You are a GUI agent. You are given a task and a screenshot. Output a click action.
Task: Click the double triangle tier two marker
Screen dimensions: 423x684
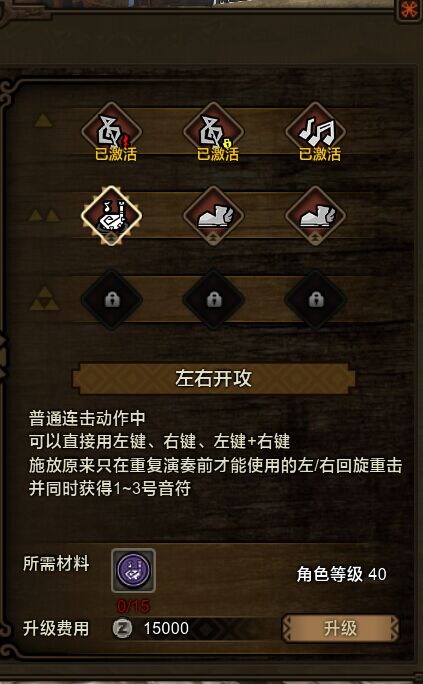(44, 215)
